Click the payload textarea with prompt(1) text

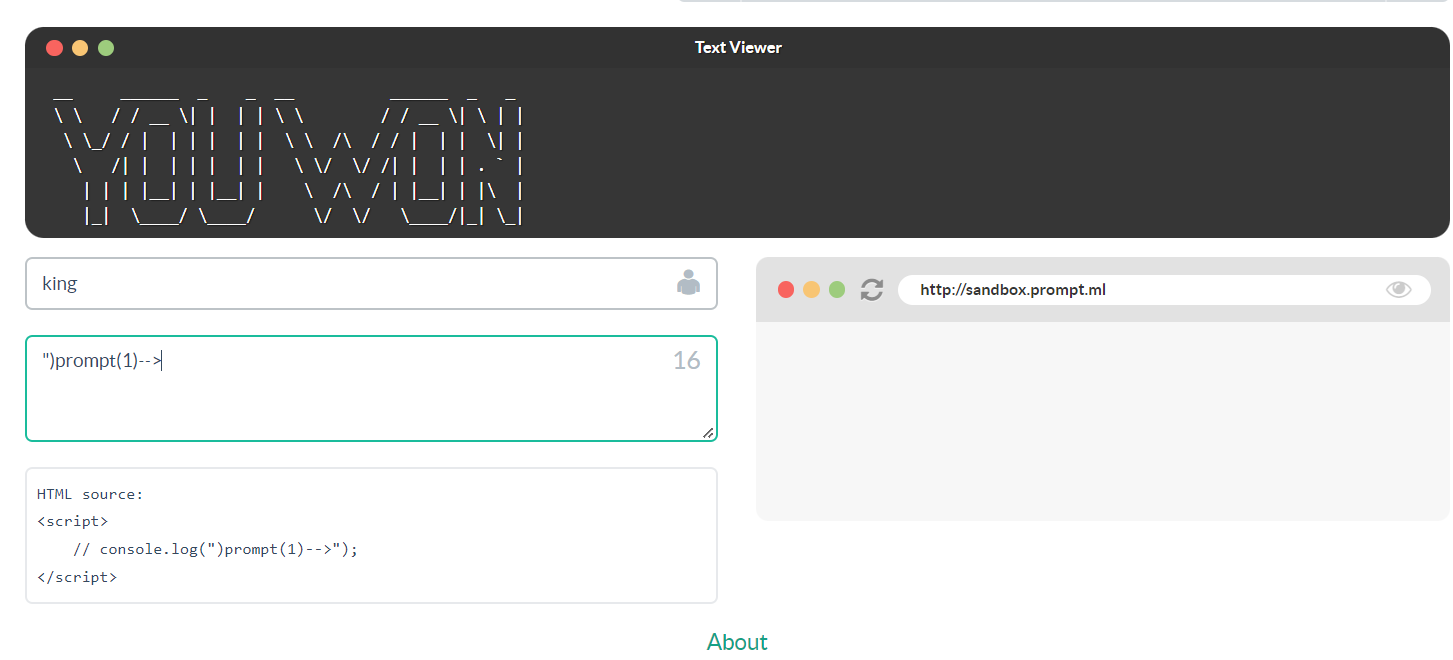(x=371, y=388)
